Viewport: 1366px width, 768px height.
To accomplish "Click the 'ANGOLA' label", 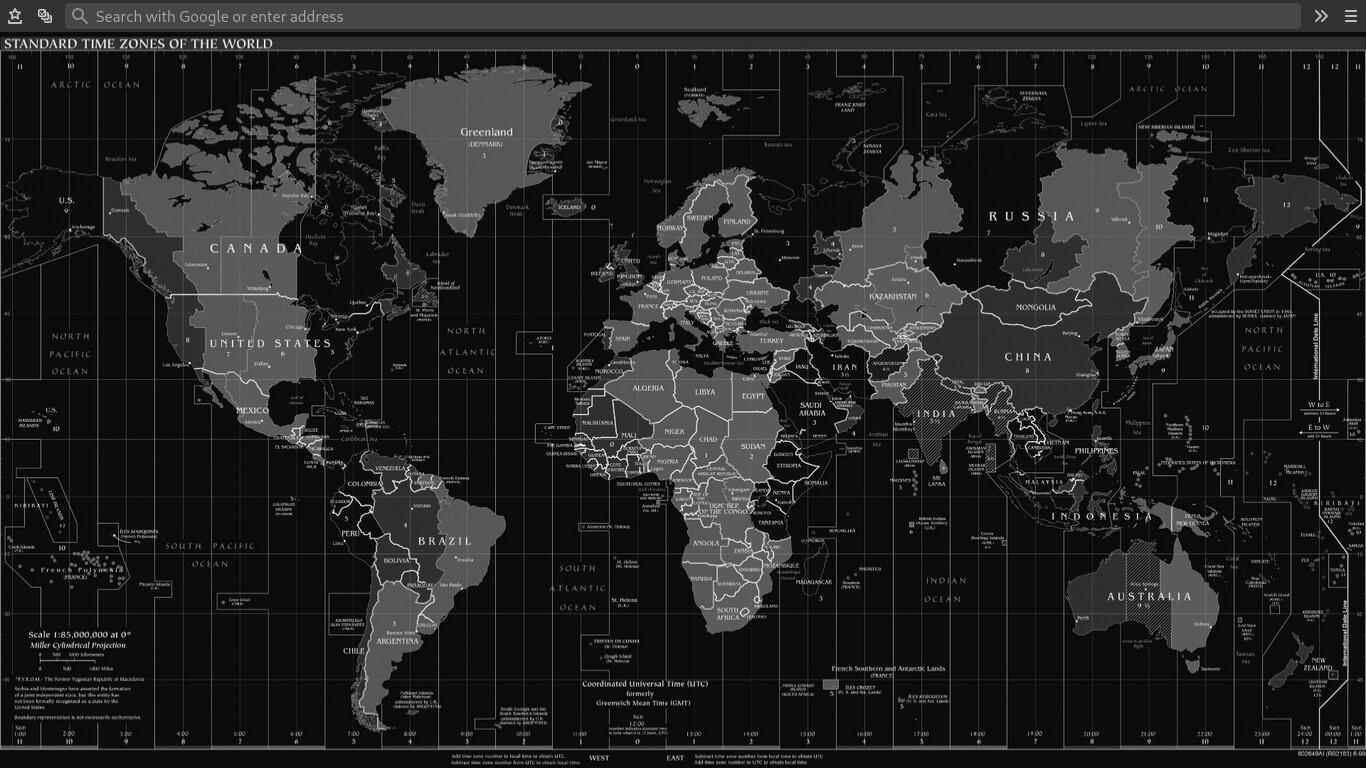I will [706, 543].
